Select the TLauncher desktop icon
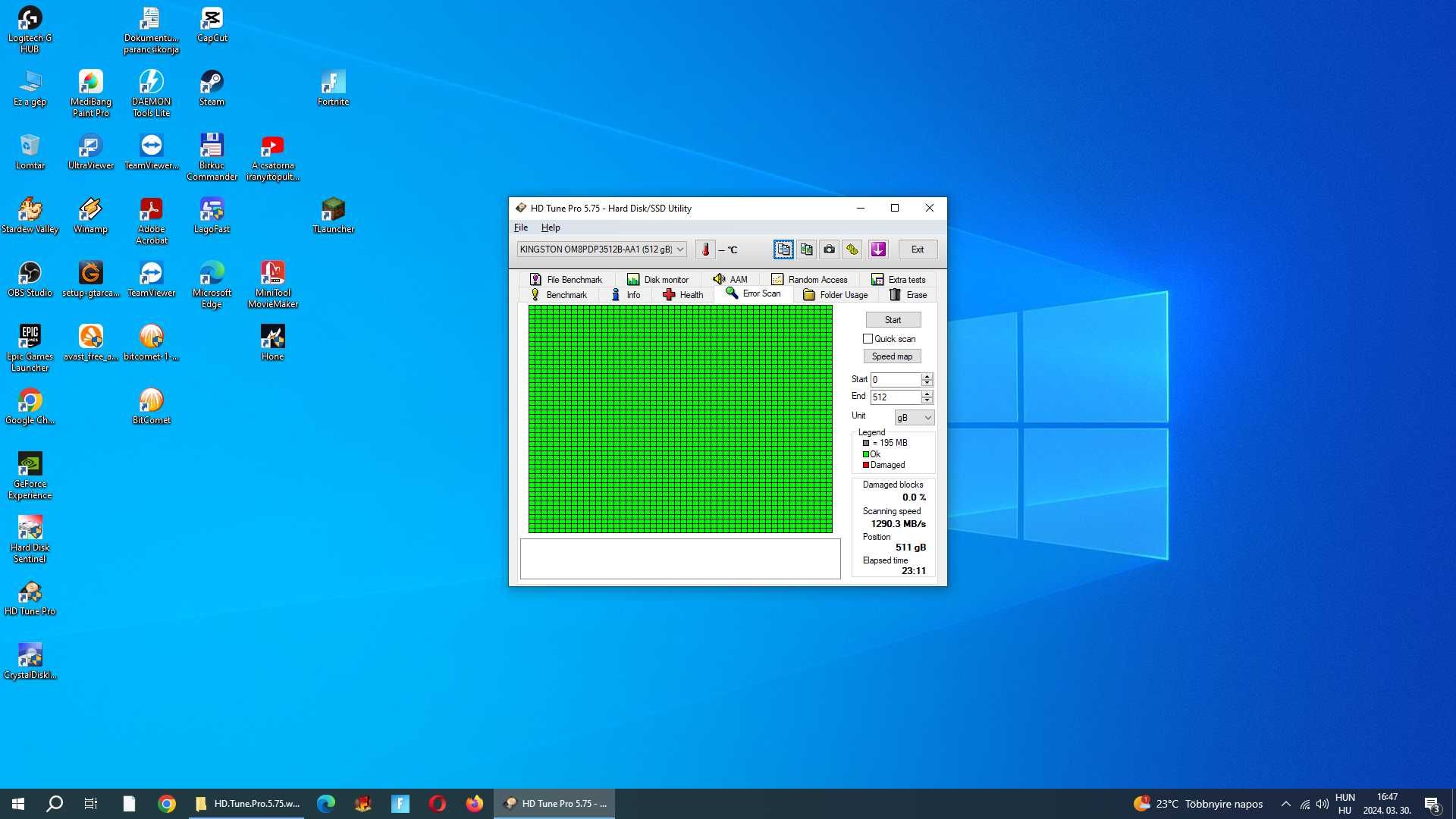1456x819 pixels. point(333,215)
